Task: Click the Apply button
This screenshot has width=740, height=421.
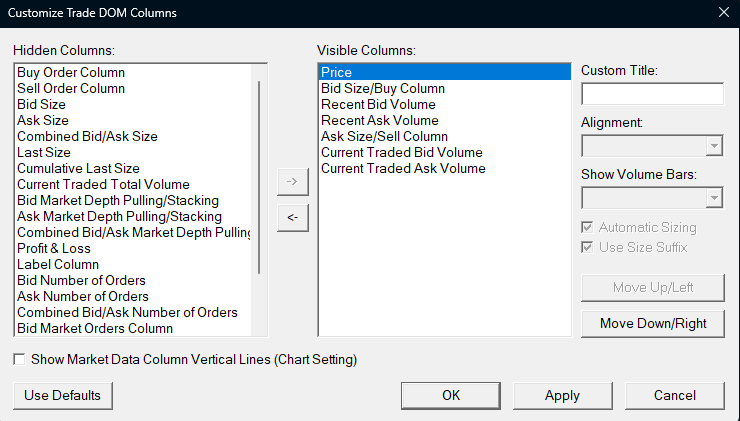Action: [562, 395]
